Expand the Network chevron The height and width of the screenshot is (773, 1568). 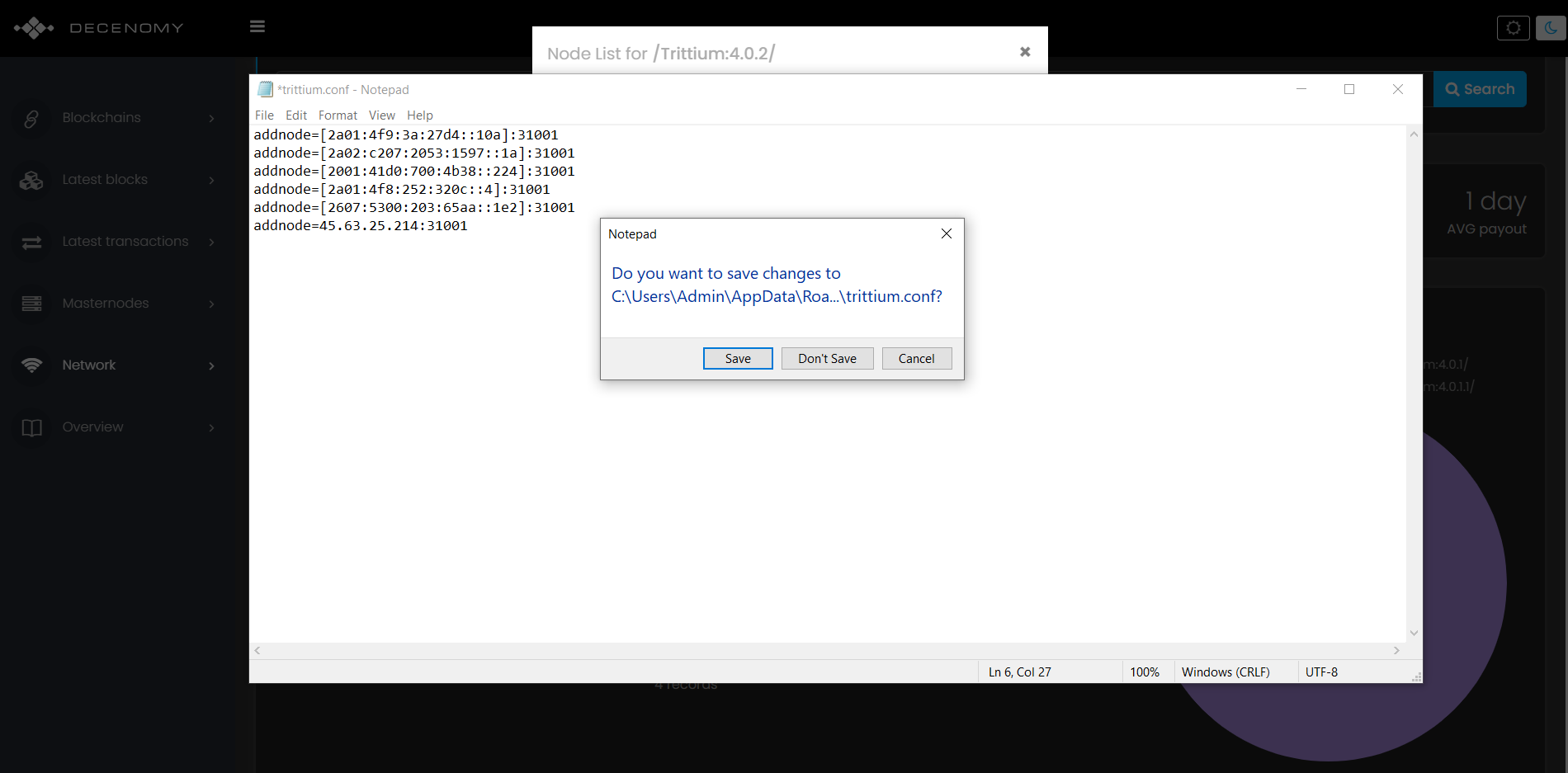click(x=211, y=366)
